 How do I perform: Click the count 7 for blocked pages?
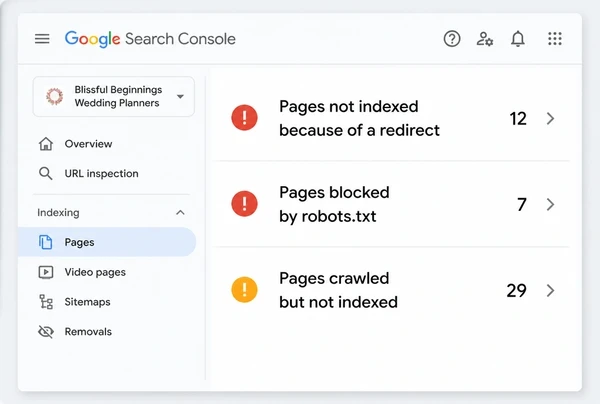[522, 205]
